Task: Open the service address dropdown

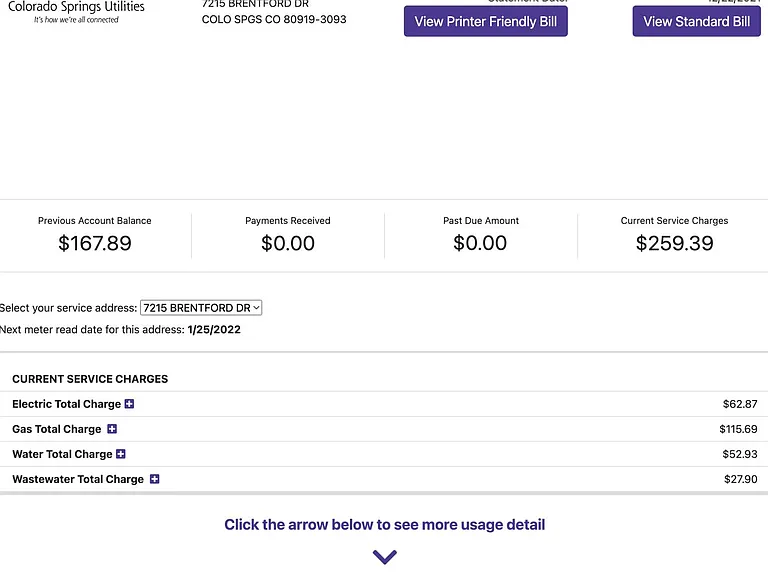Action: (201, 308)
